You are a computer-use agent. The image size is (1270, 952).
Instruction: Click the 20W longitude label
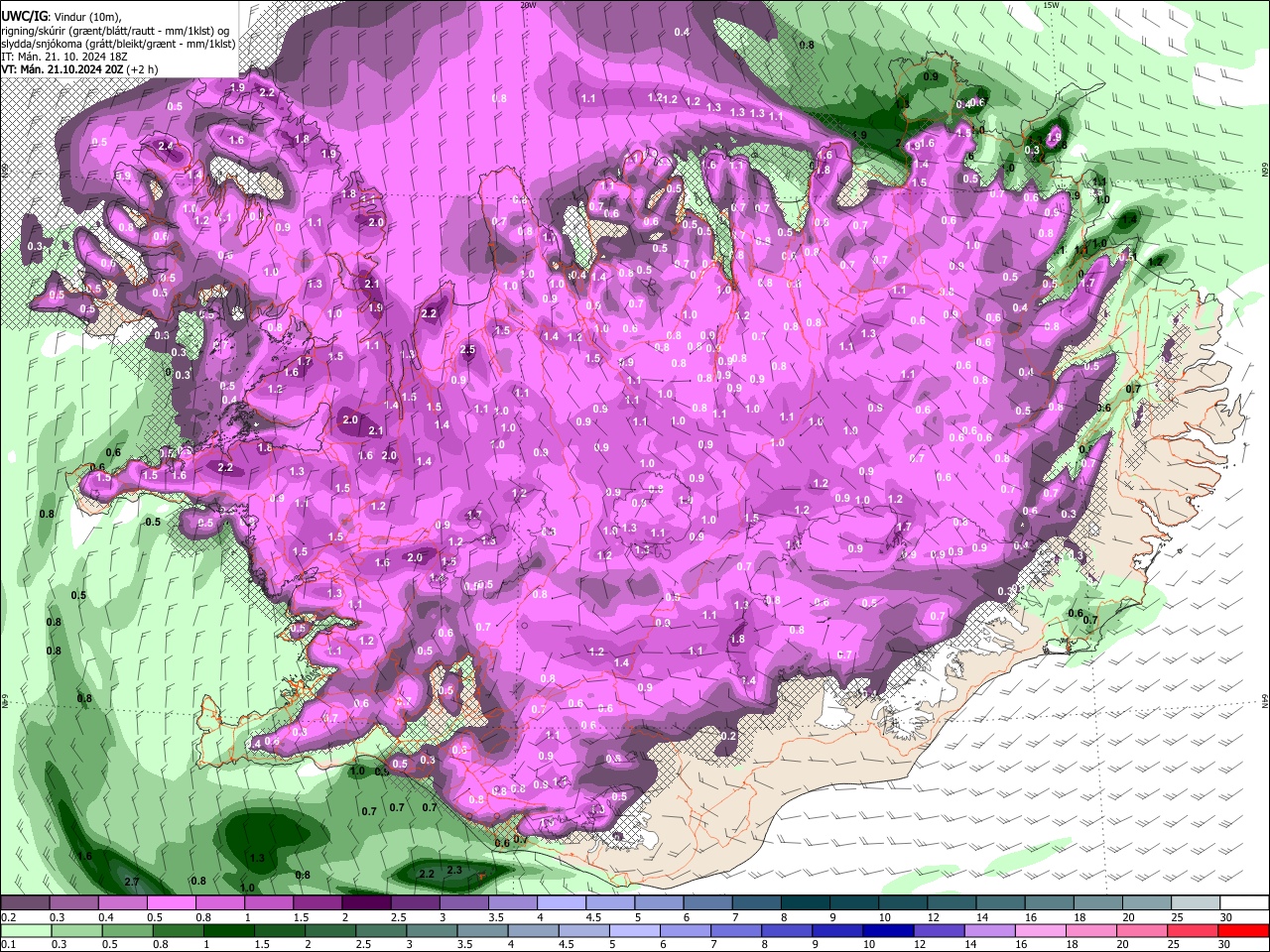(x=528, y=5)
